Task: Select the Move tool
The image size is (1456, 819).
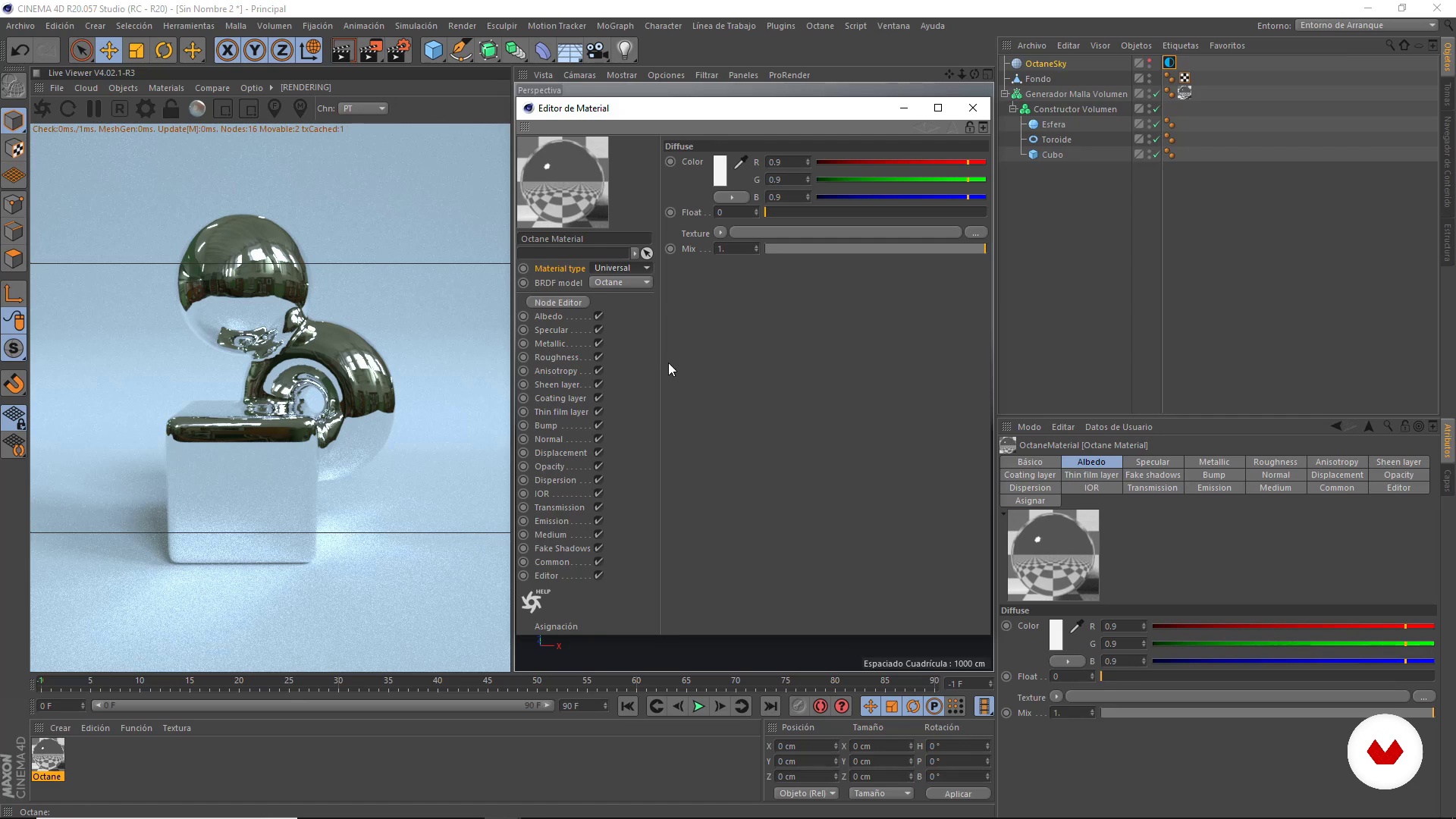Action: (x=109, y=51)
